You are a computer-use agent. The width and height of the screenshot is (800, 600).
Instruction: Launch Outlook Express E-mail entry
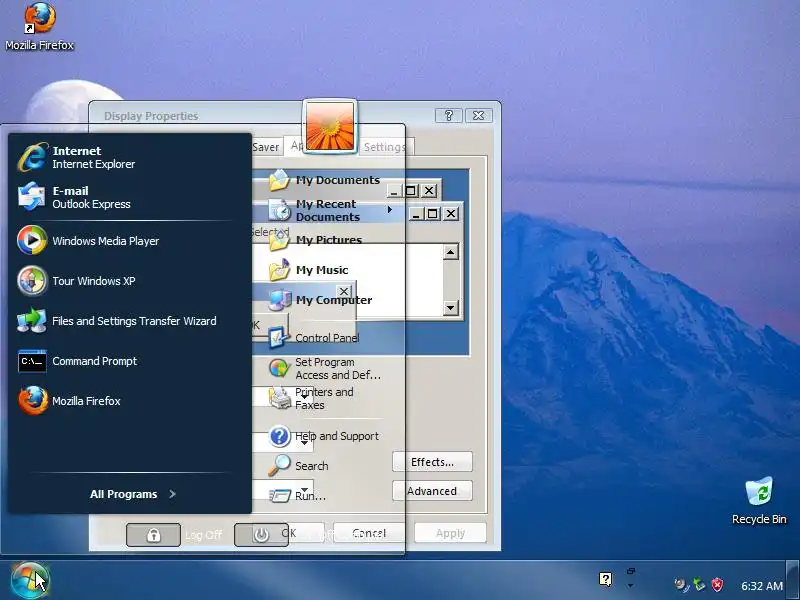pos(74,197)
